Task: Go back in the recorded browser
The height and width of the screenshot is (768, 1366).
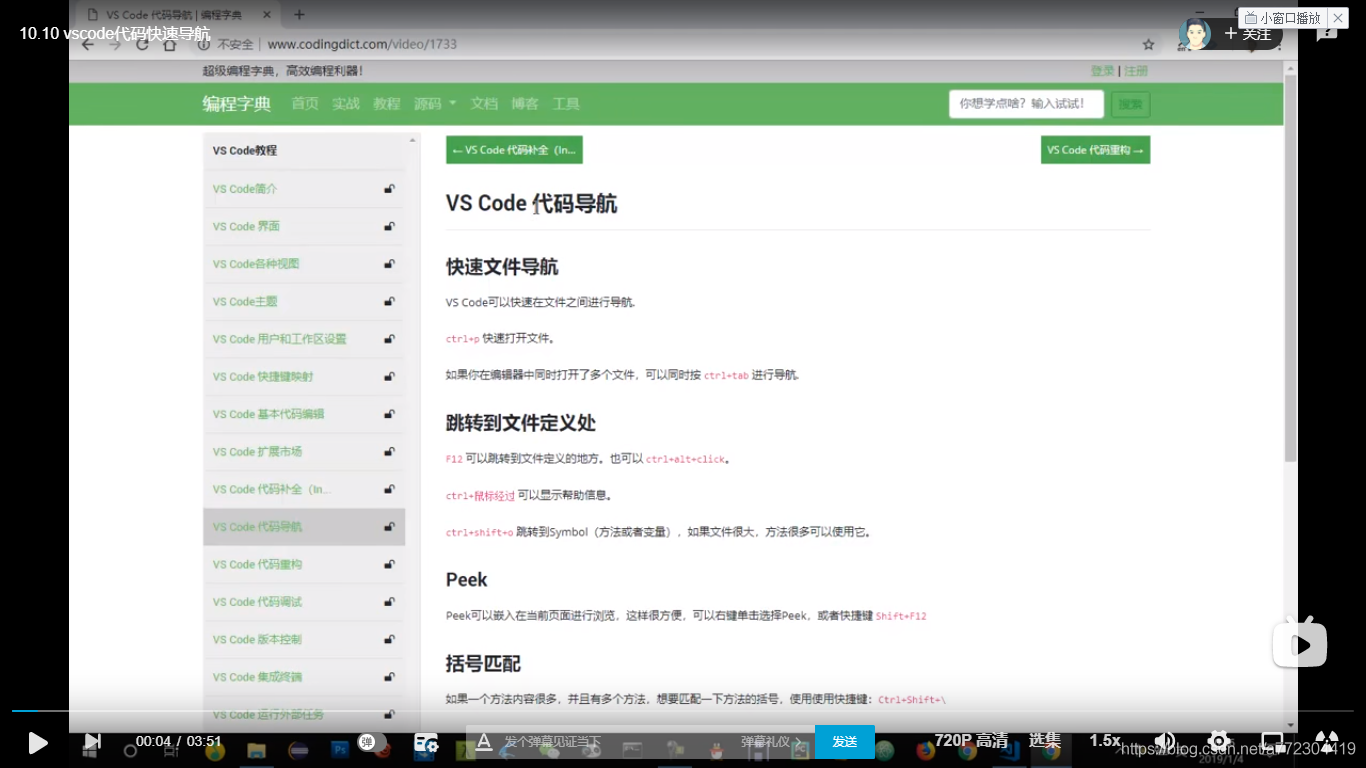Action: 88,44
